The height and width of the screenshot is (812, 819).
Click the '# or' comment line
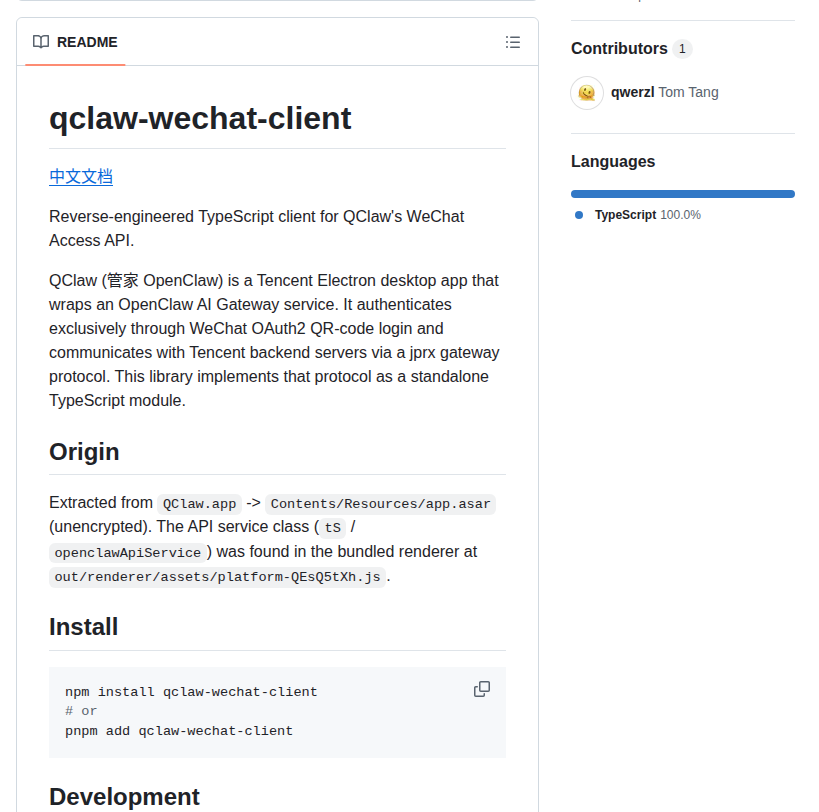pos(81,711)
